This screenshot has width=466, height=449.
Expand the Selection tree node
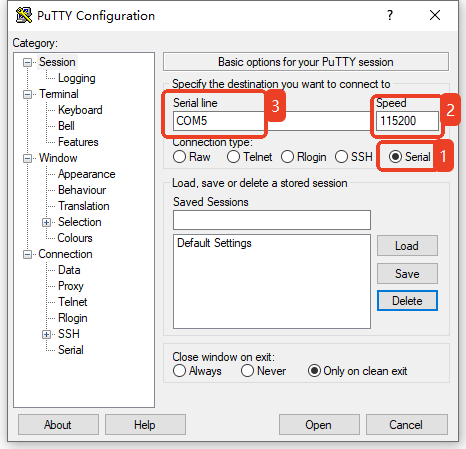(x=46, y=222)
